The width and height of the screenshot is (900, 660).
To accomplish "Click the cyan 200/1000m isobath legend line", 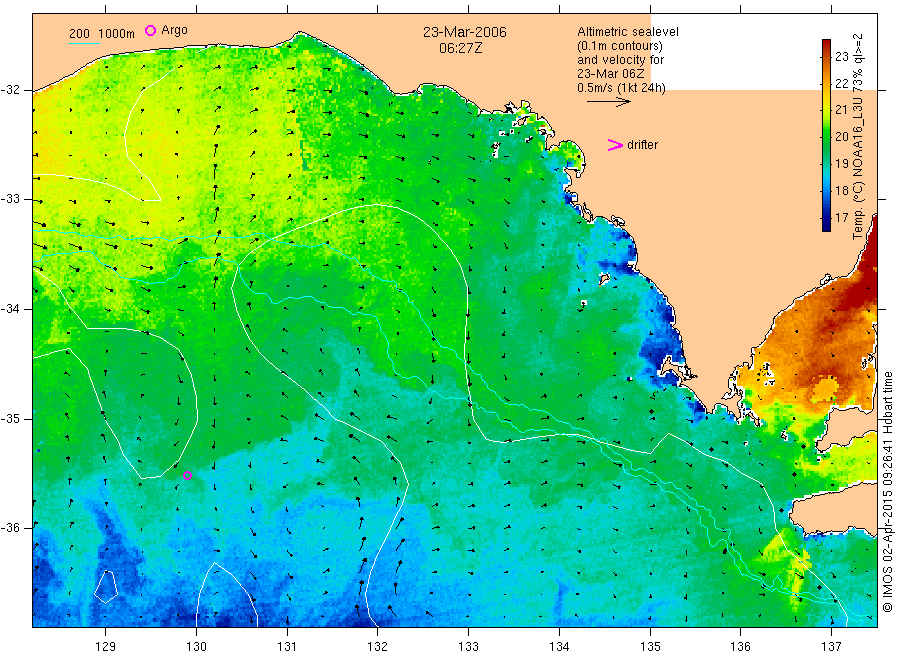I will click(84, 43).
